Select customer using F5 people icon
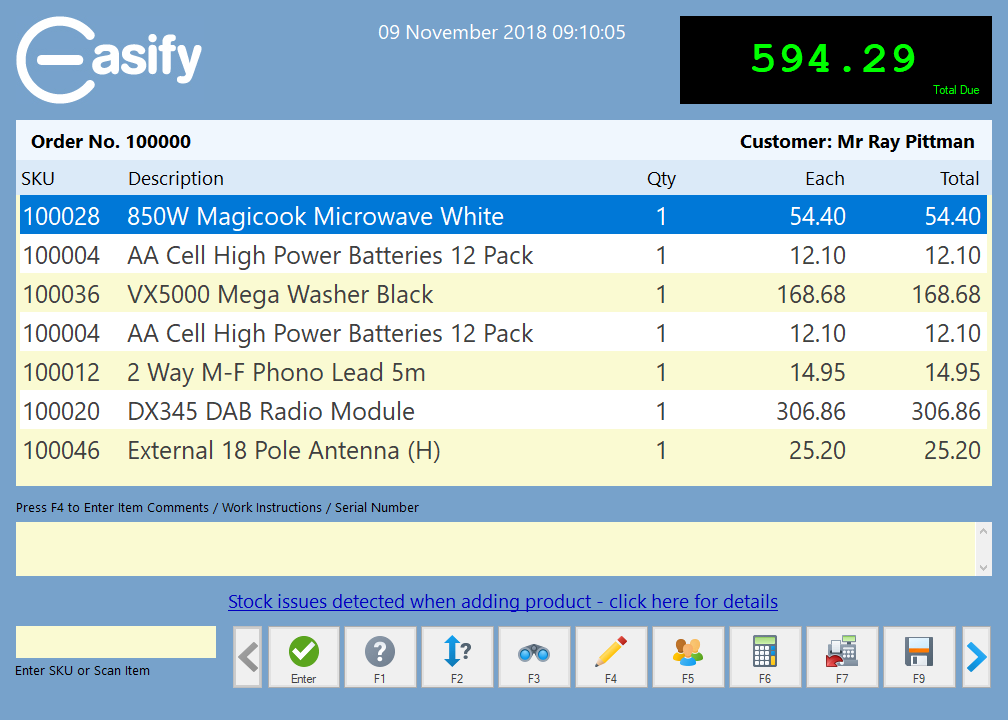 click(x=688, y=656)
